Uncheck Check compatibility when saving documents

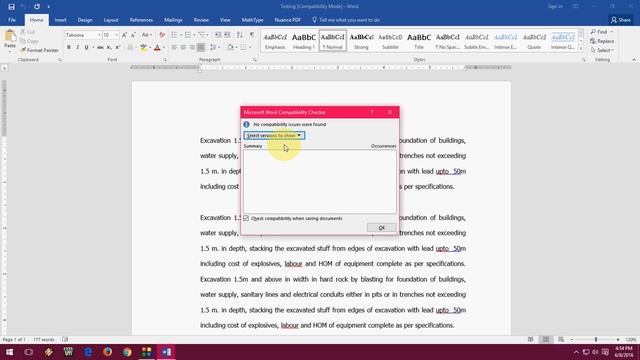(246, 218)
